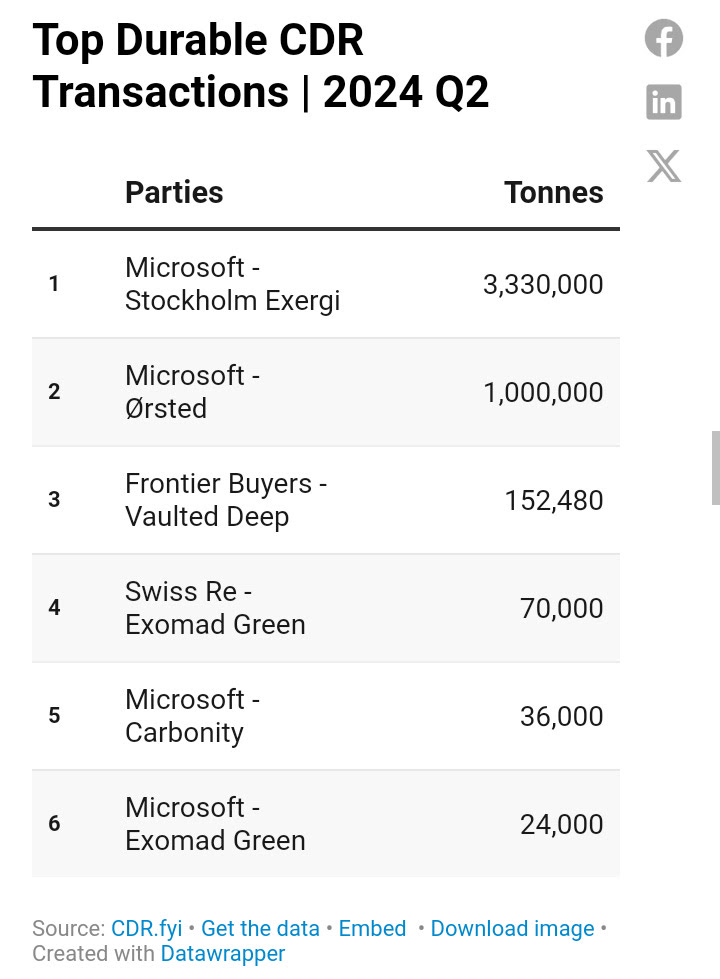
Task: Click the Parties column header
Action: coord(174,192)
